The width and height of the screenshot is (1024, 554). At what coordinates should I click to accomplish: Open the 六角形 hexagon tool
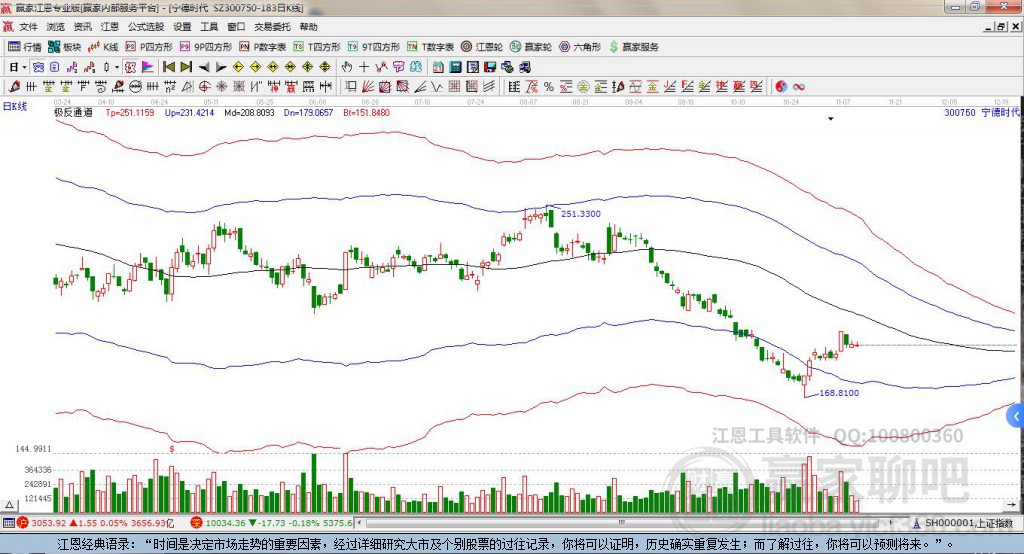580,47
